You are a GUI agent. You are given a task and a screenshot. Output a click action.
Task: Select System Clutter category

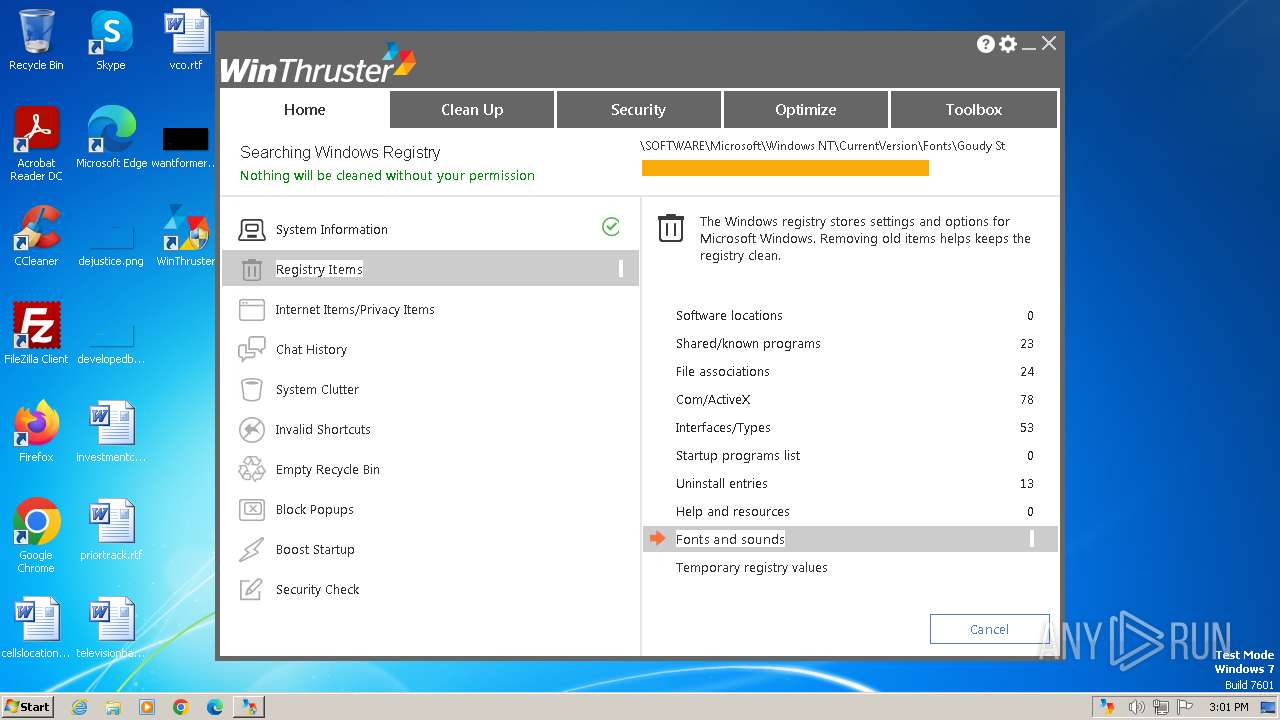[430, 390]
